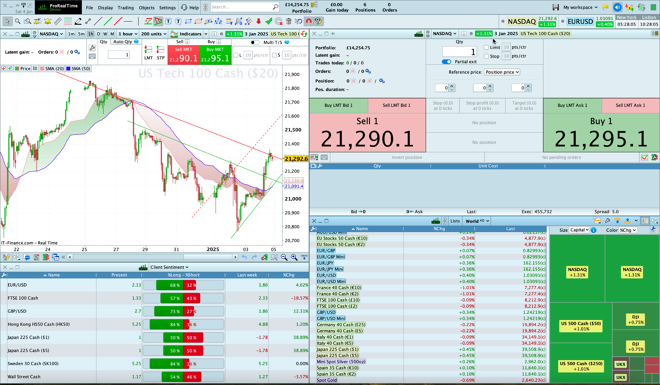This screenshot has height=385, width=660.
Task: Click the red down arrow drawing tool
Action: click(258, 21)
